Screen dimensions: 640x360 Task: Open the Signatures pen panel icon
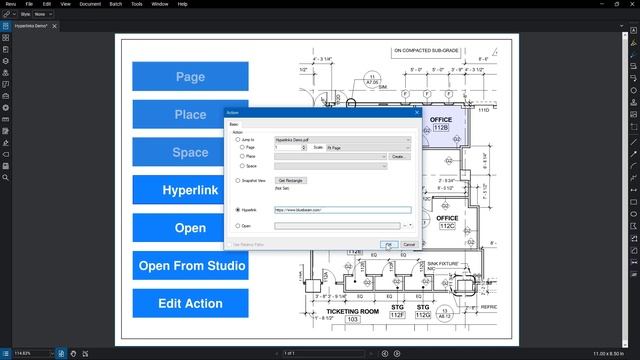pyautogui.click(x=6, y=143)
